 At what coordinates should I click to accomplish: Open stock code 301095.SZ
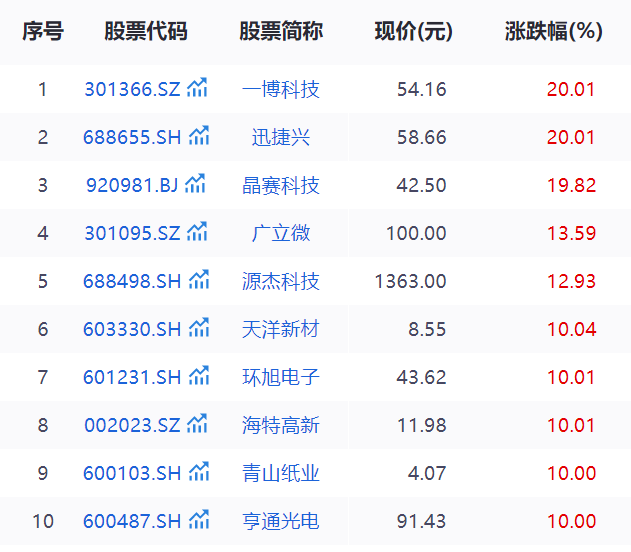pyautogui.click(x=132, y=233)
